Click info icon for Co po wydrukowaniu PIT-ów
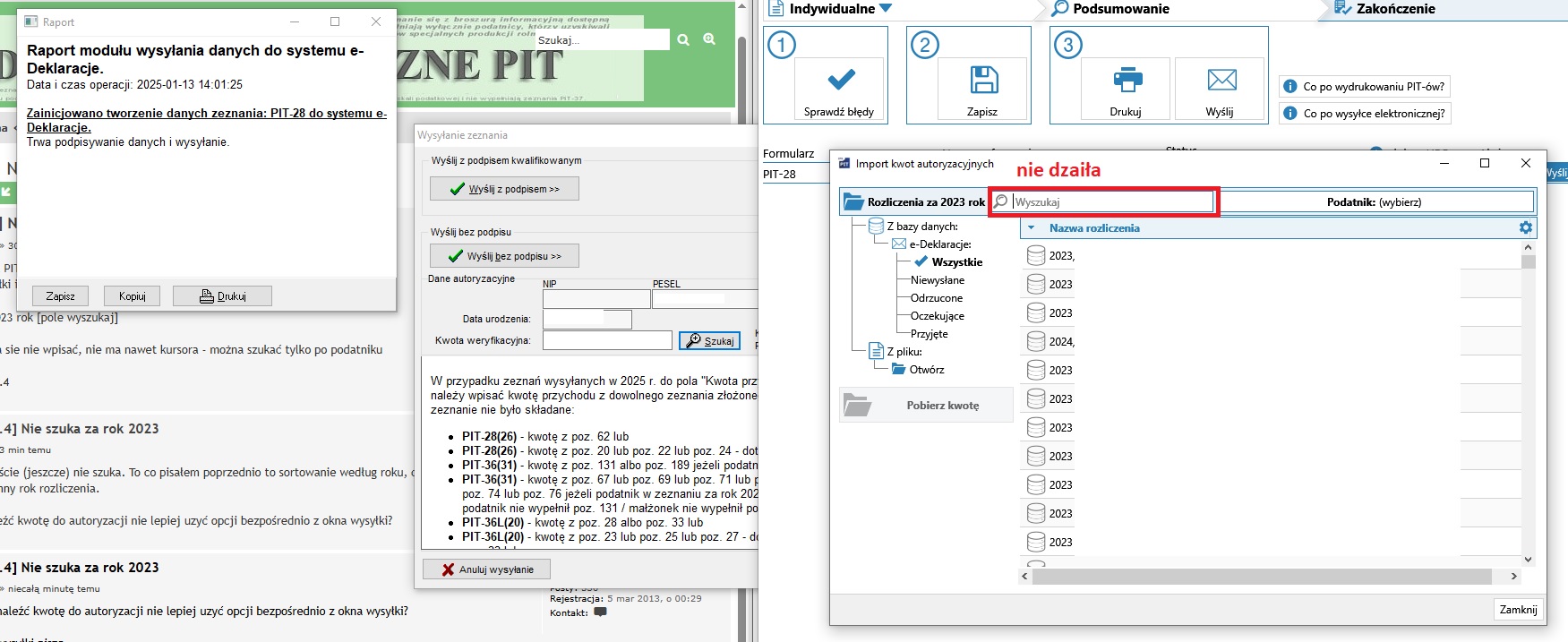Viewport: 1568px width, 642px height. click(x=1290, y=87)
